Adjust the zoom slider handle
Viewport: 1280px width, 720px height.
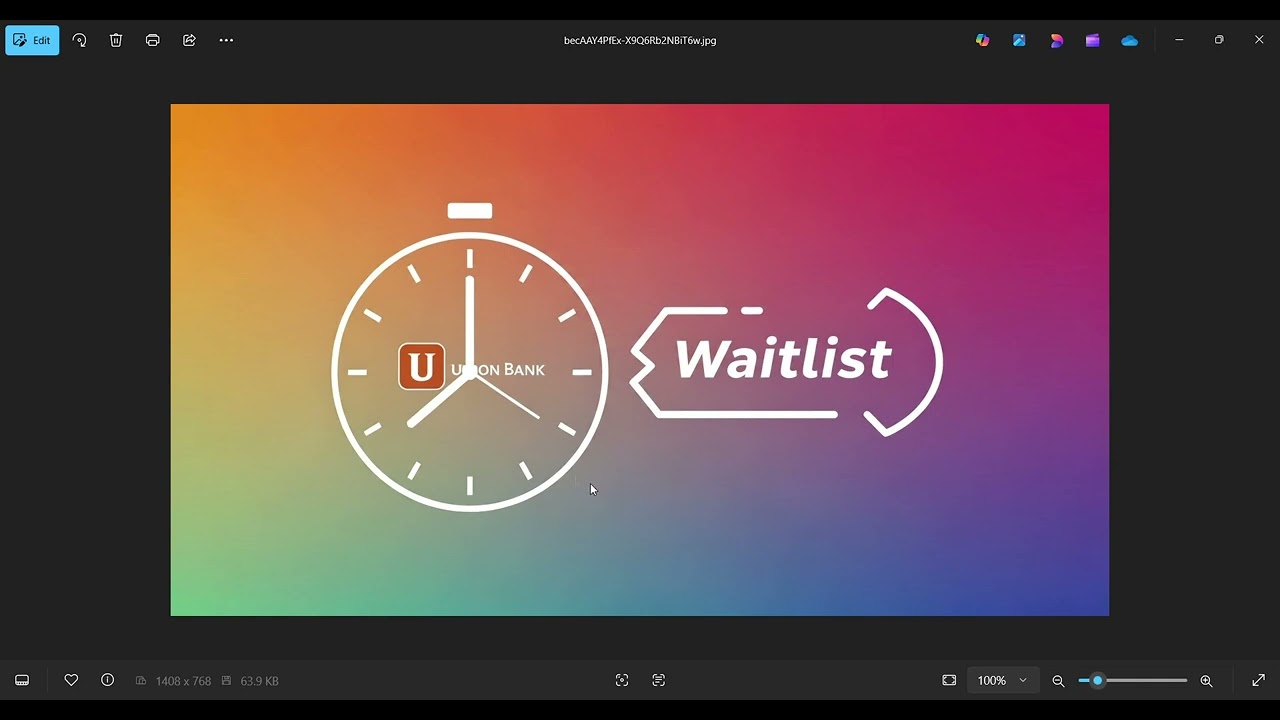click(x=1097, y=680)
